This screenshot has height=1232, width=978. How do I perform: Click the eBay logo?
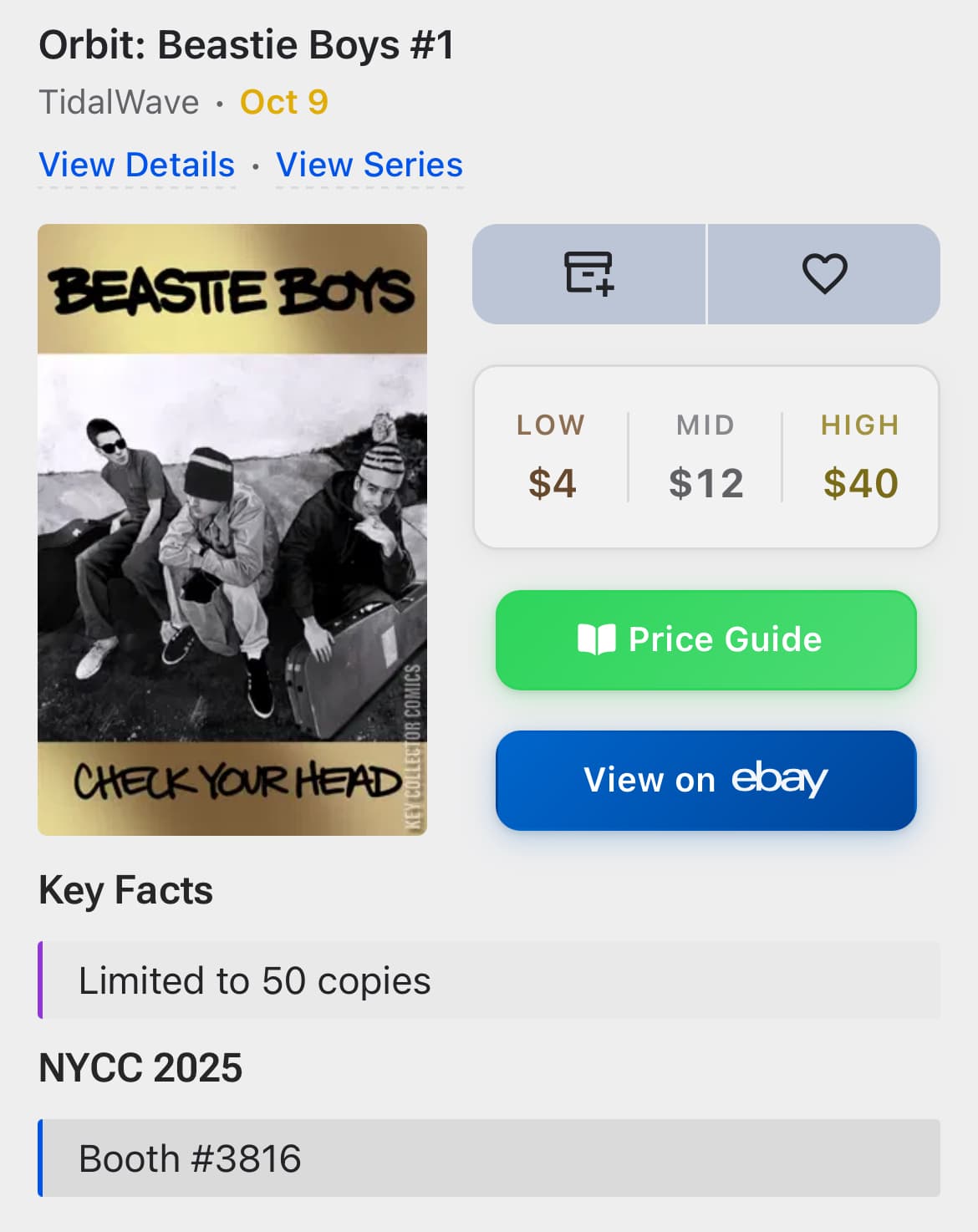click(779, 778)
